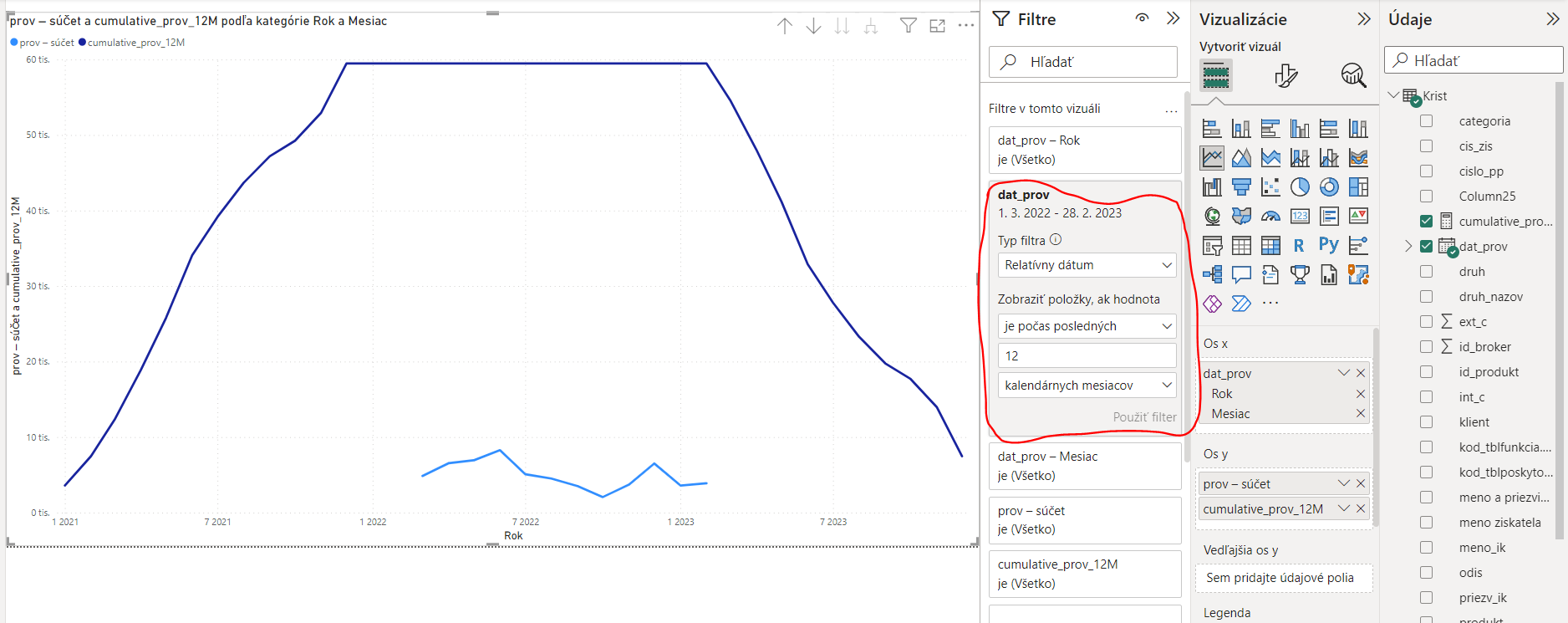Tick the druh field checkbox

[1427, 272]
